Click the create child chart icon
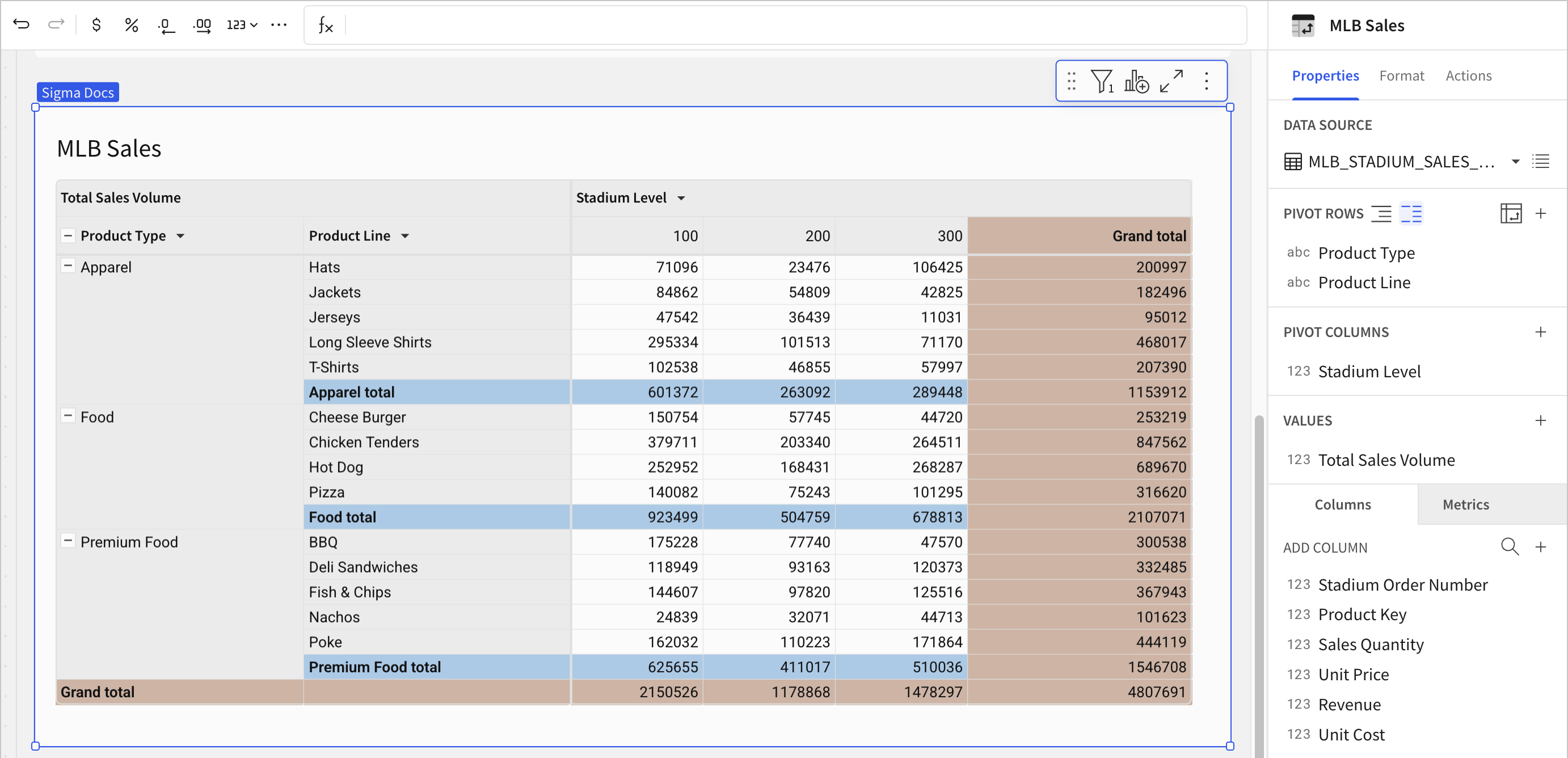 pyautogui.click(x=1136, y=81)
